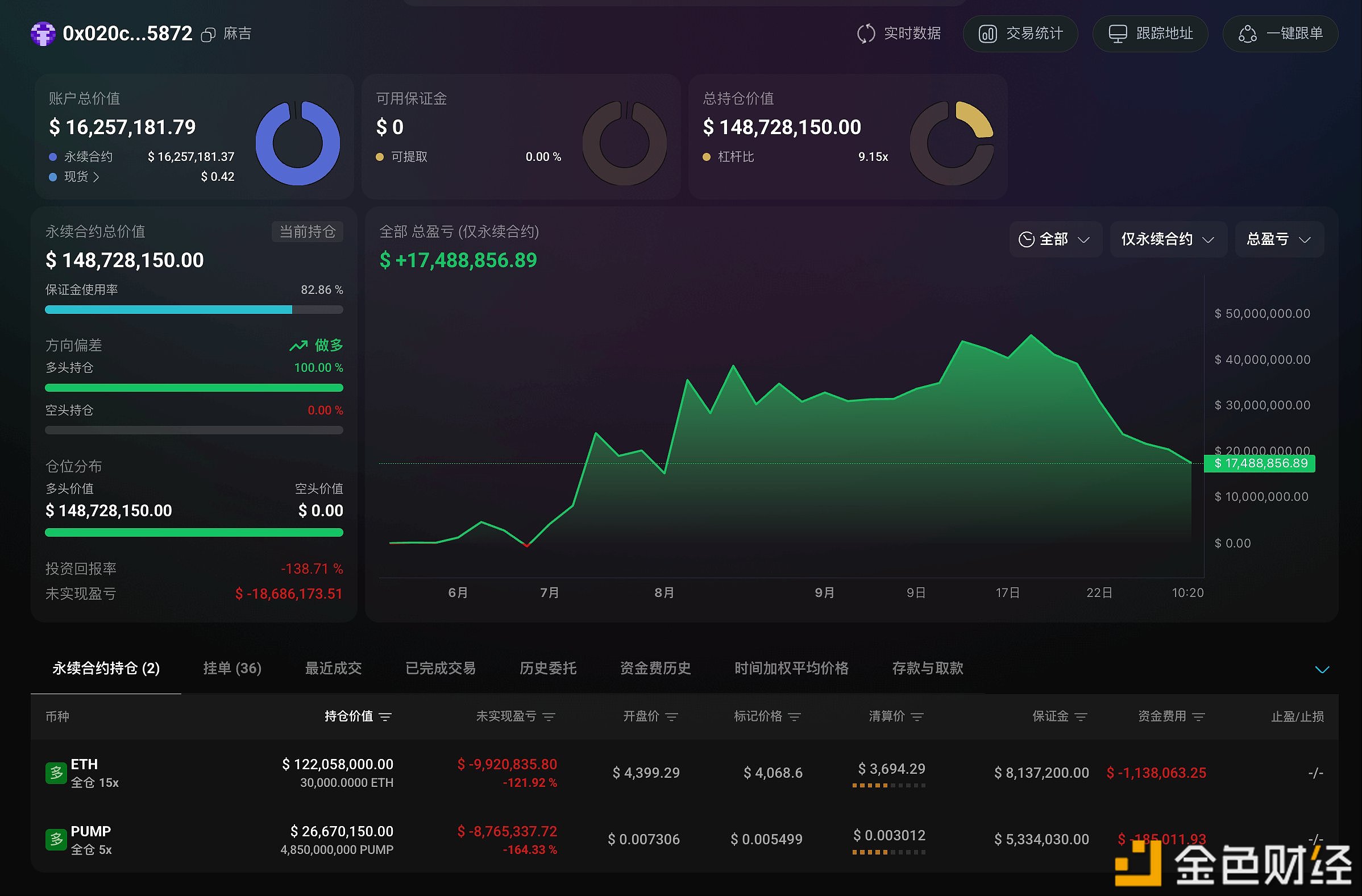Open the 全部 time range dropdown
Image resolution: width=1362 pixels, height=896 pixels.
click(1055, 239)
